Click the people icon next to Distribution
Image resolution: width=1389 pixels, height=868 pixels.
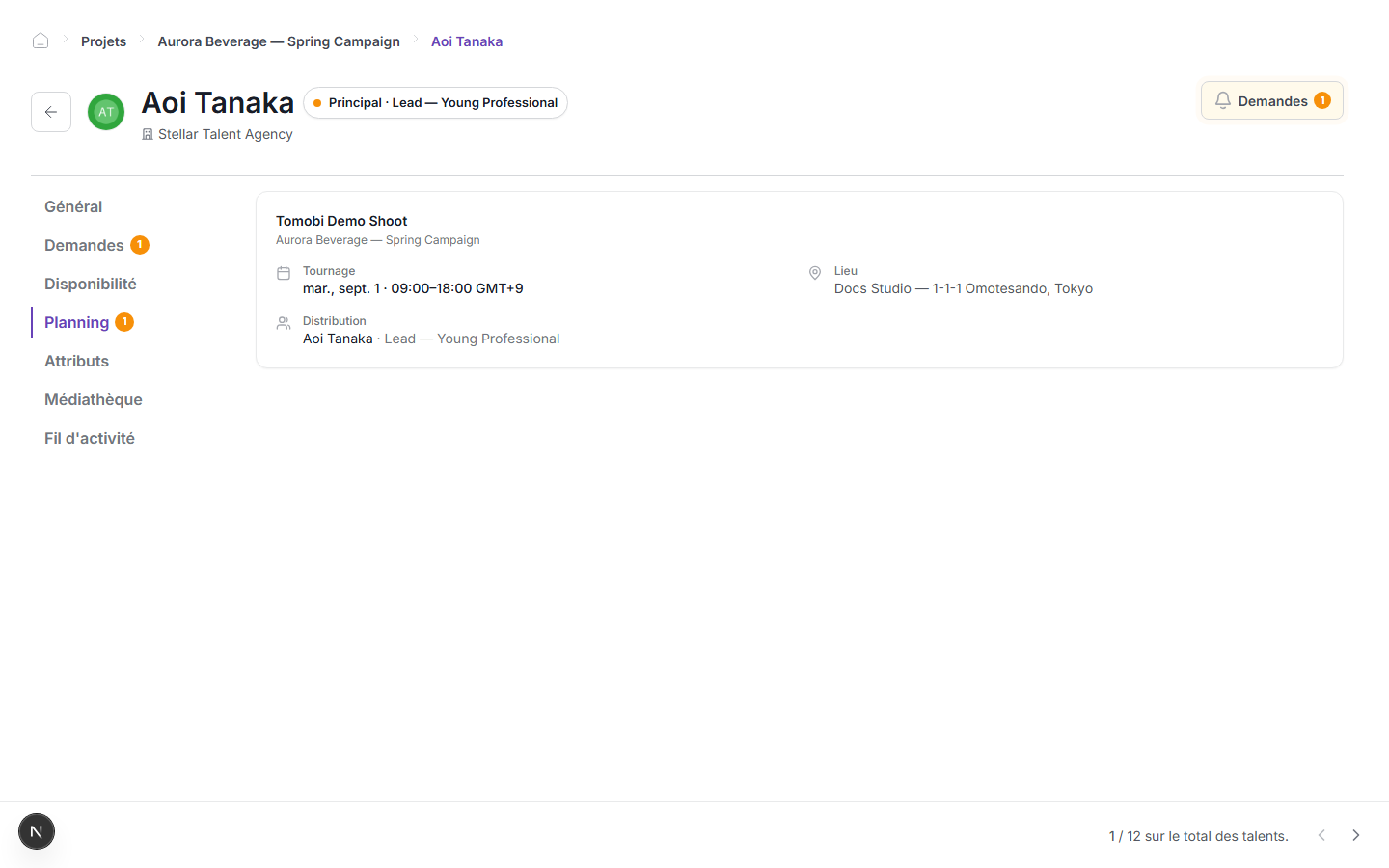tap(284, 323)
